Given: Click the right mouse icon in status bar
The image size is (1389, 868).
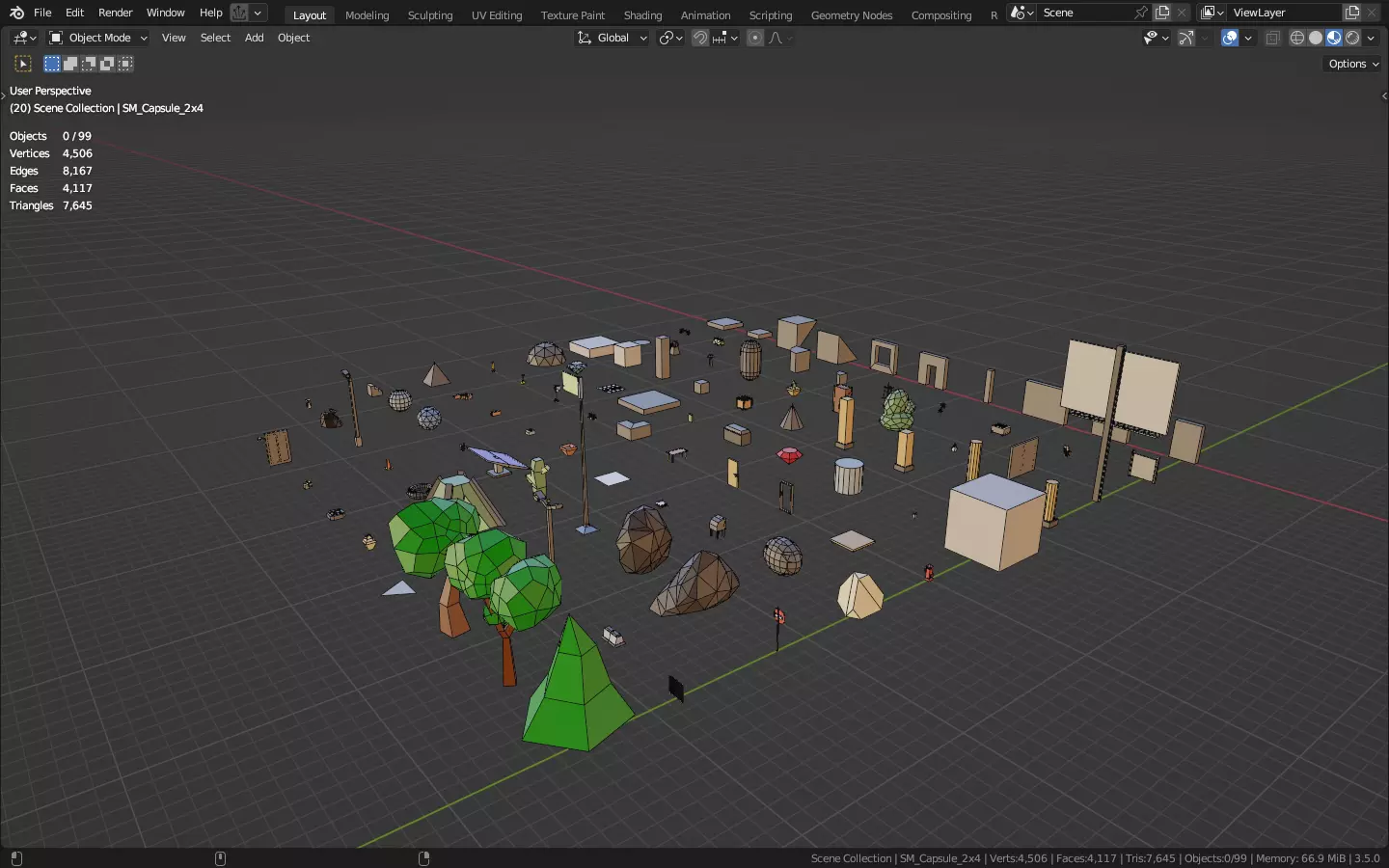Looking at the screenshot, I should 424,858.
